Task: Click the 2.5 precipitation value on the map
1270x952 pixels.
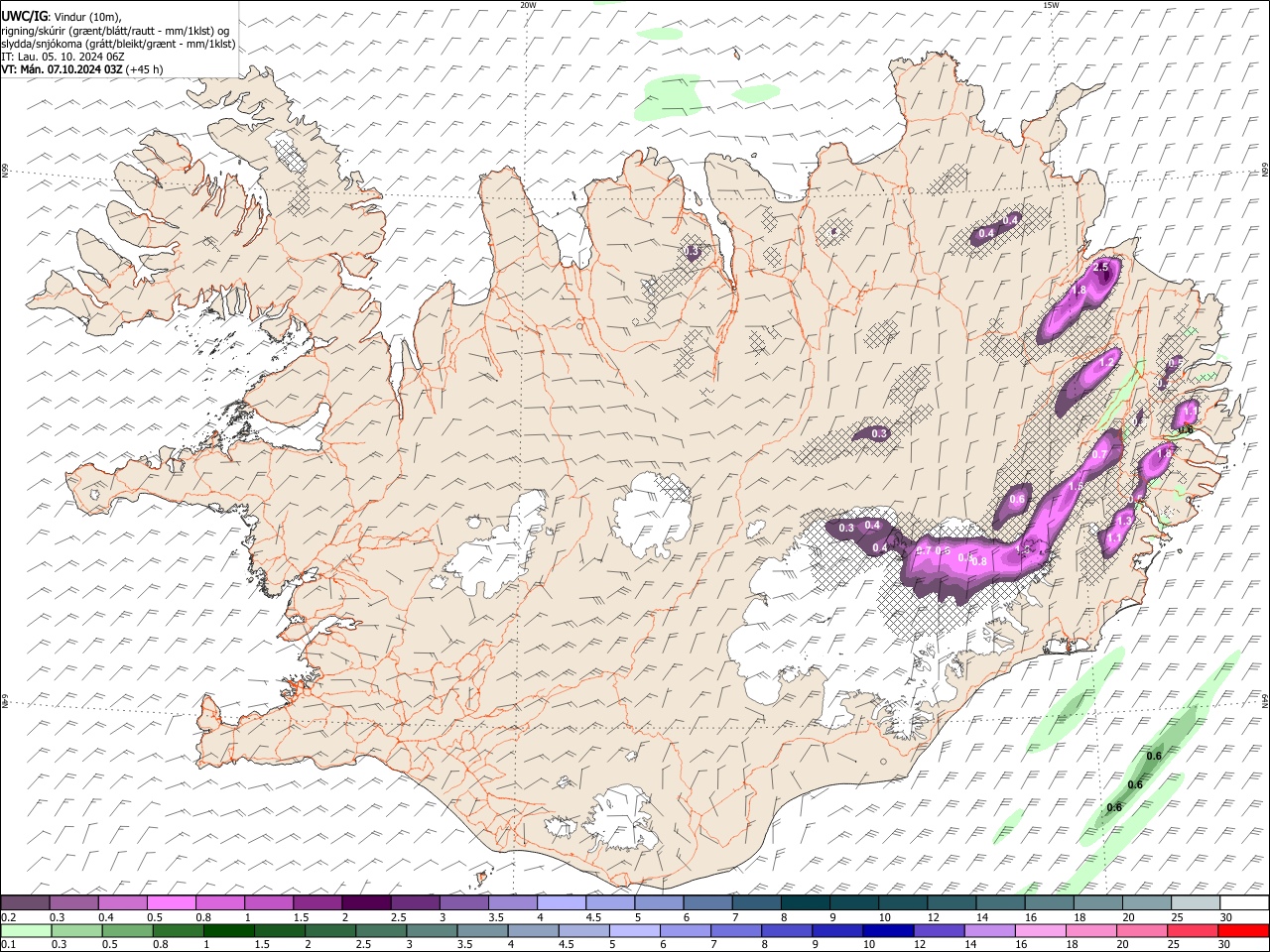Action: click(x=1100, y=268)
